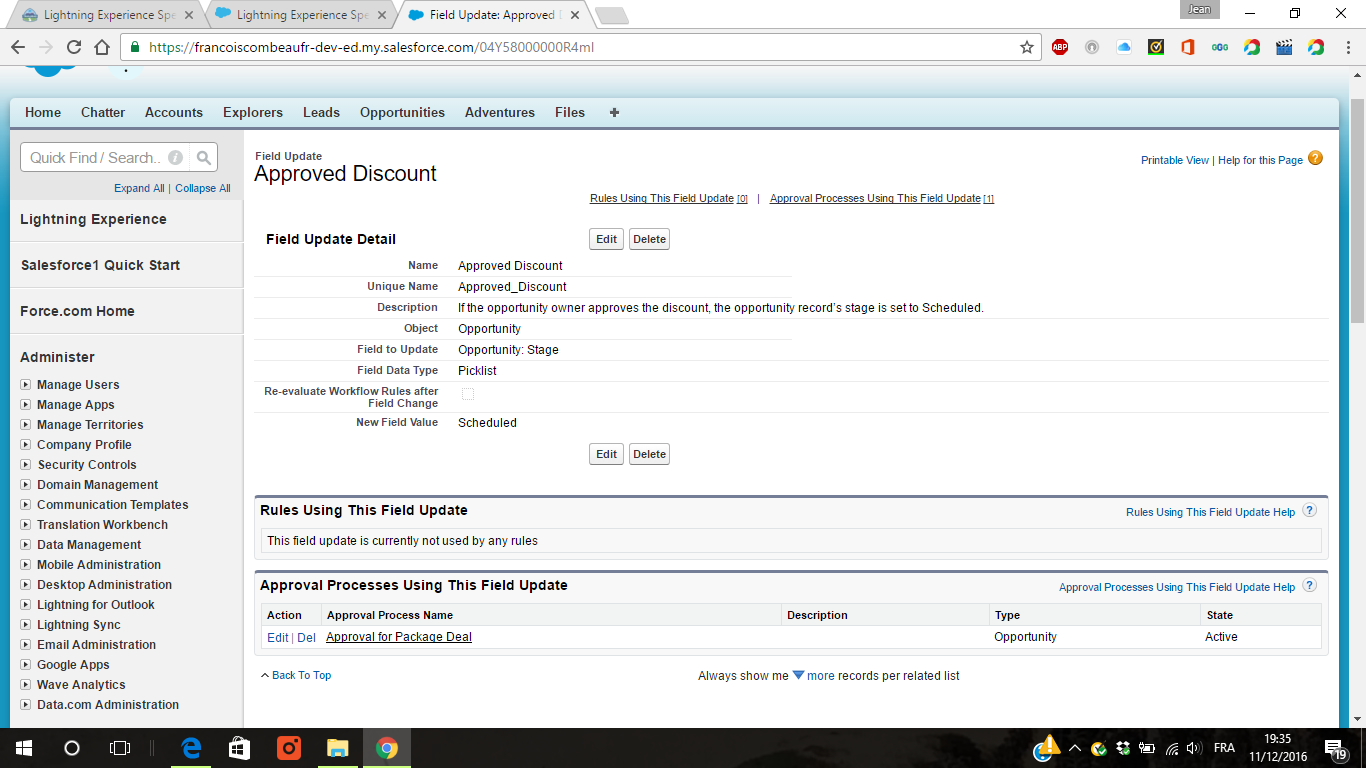
Task: Bookmark this page with the star icon
Action: [x=1026, y=47]
